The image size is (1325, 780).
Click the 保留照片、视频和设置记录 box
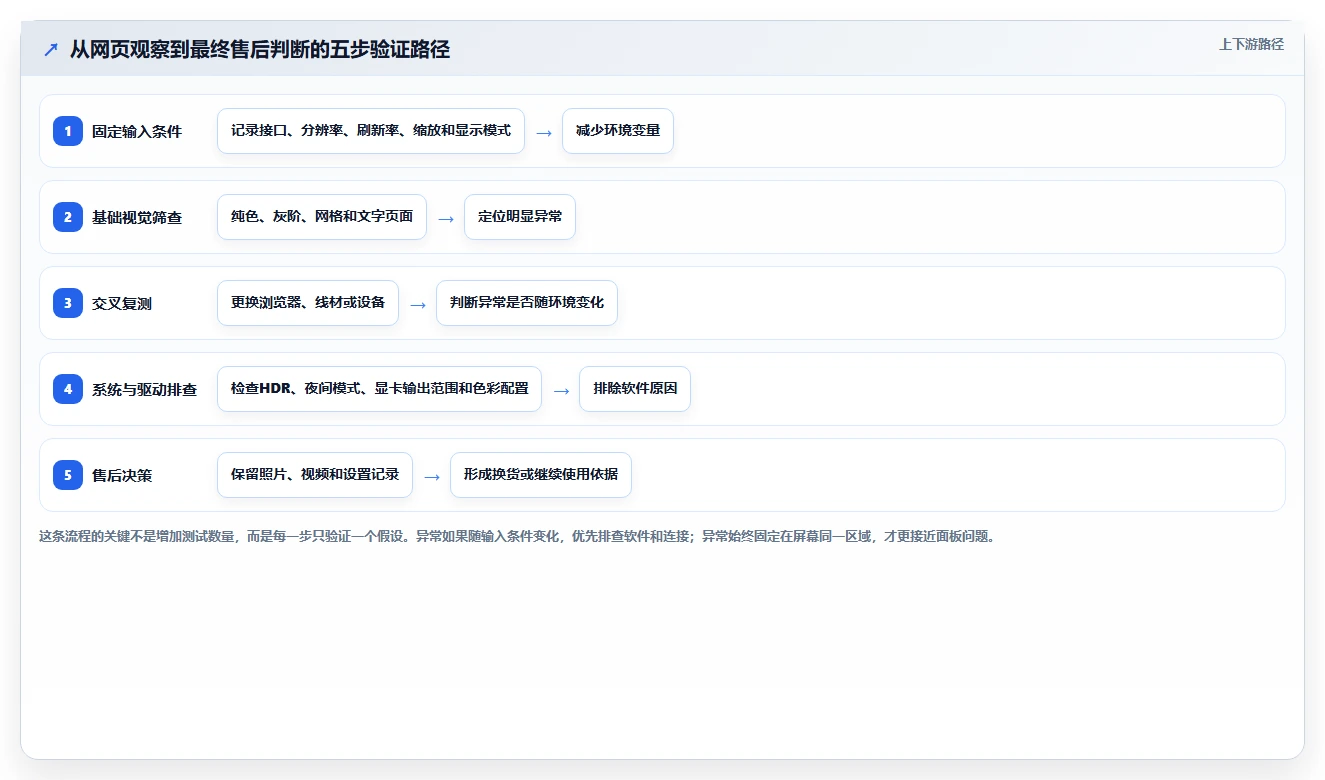[315, 475]
